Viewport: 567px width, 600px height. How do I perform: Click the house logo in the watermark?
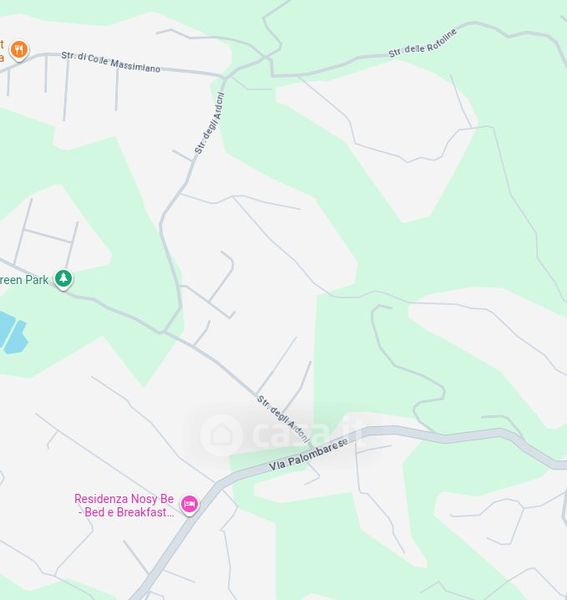point(221,435)
